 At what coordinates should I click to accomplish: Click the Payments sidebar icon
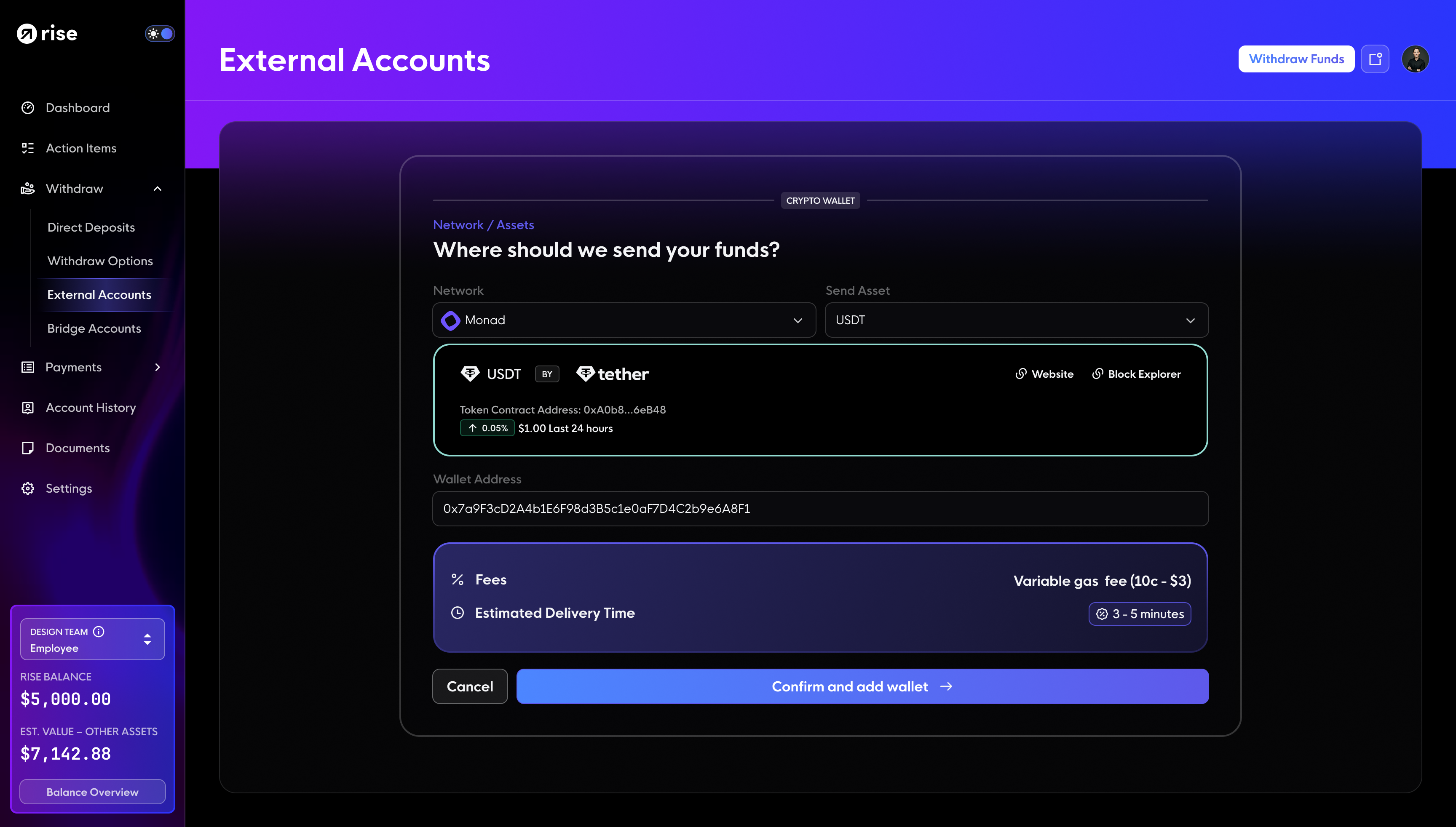click(28, 367)
